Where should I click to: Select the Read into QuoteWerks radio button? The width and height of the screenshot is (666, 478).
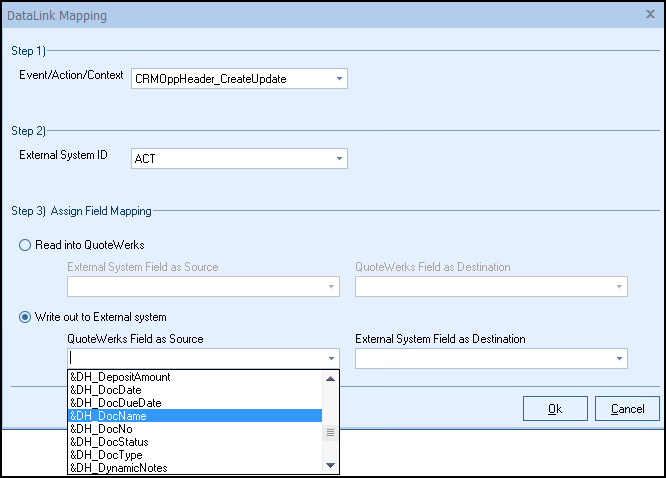(x=26, y=246)
